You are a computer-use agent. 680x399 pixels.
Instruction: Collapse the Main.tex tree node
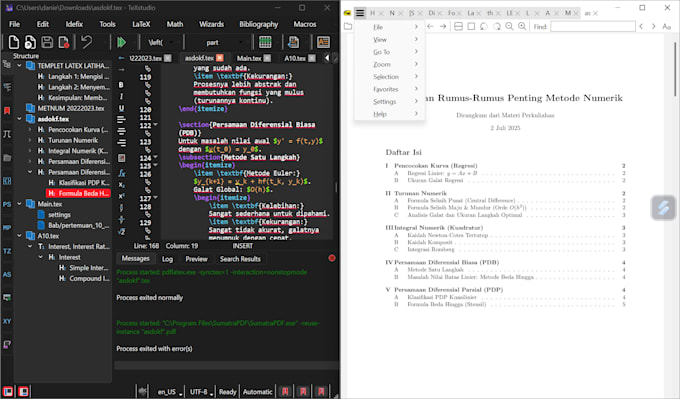(20, 204)
